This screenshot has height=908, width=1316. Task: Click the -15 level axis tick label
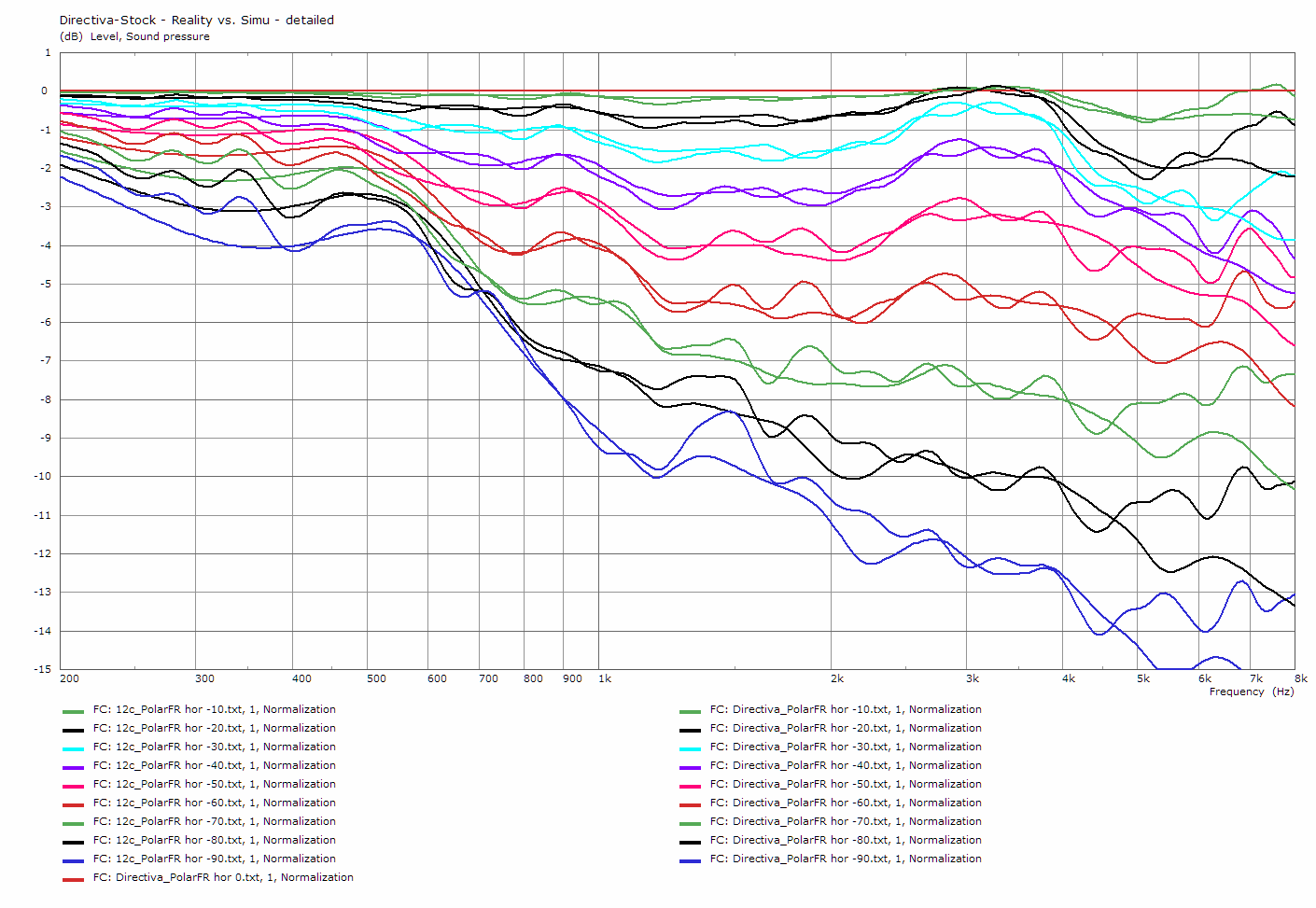(43, 669)
